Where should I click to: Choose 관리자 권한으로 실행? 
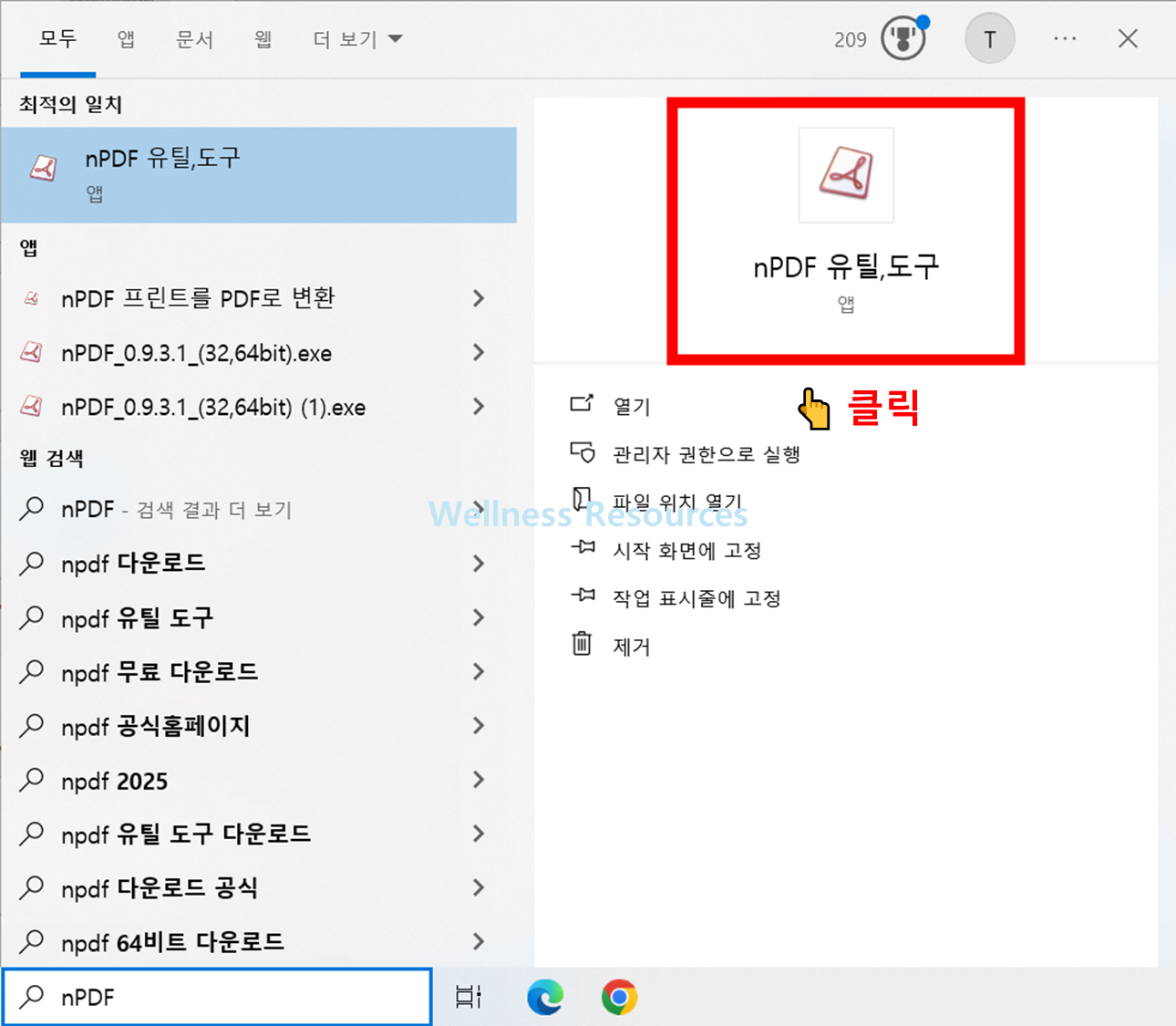coord(707,454)
